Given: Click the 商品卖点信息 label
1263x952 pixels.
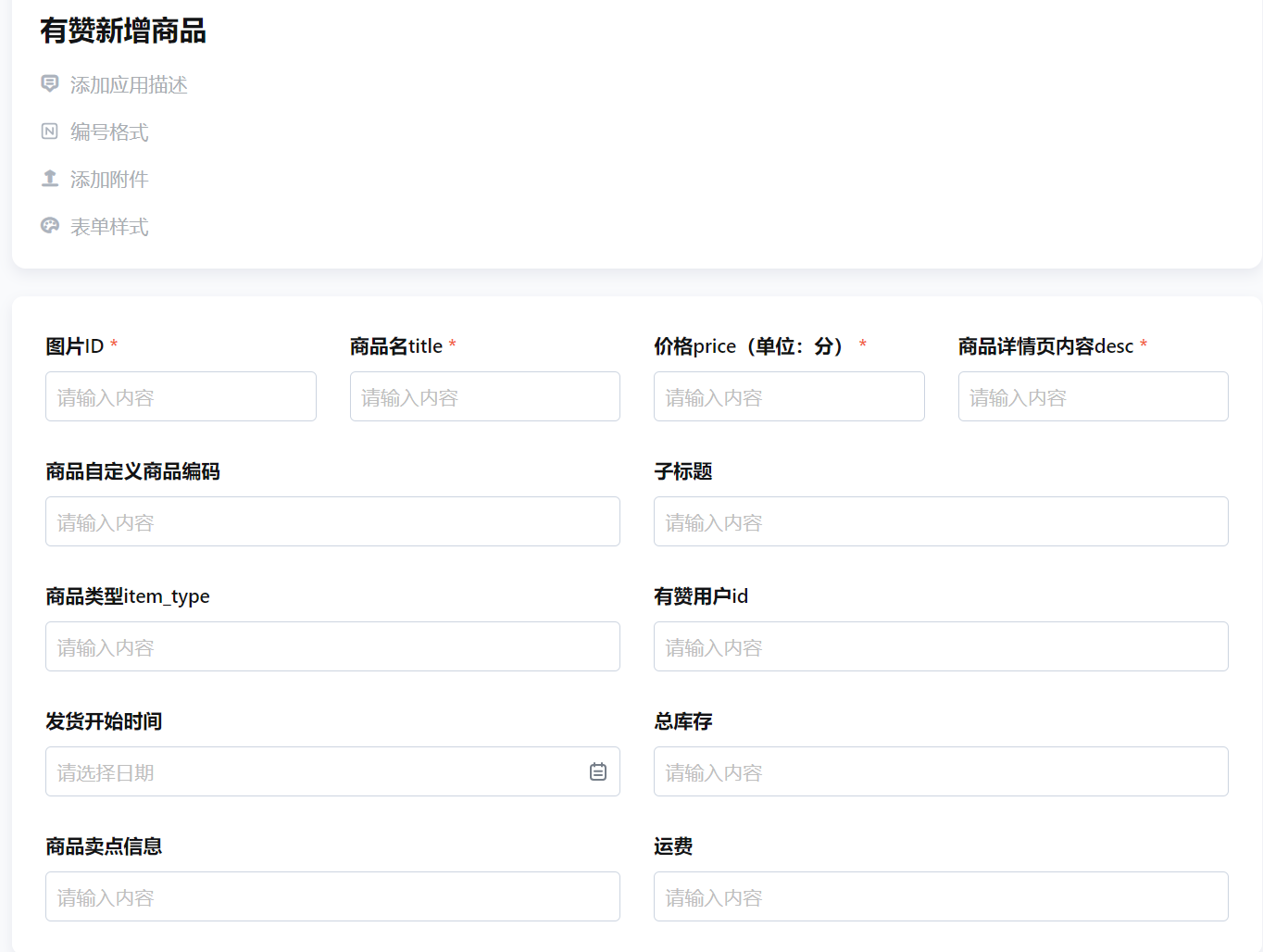Looking at the screenshot, I should tap(104, 846).
